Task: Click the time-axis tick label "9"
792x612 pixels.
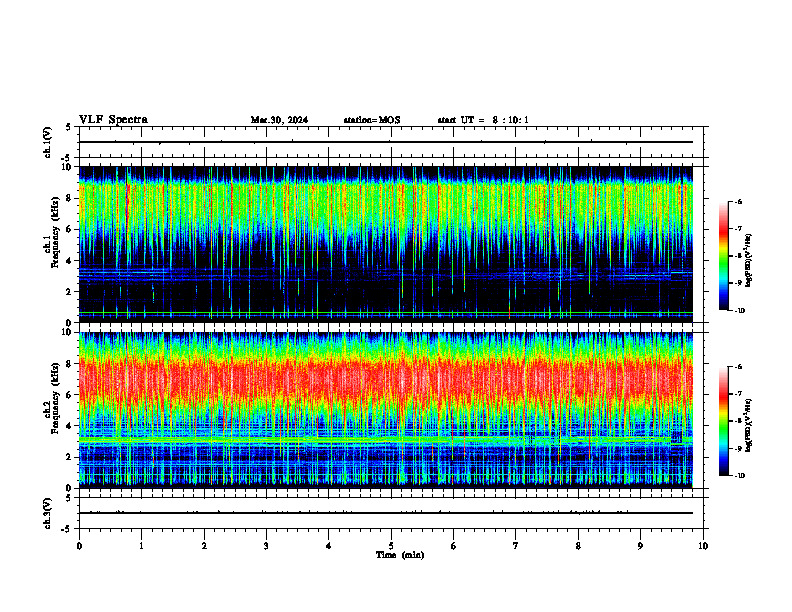Action: [x=640, y=546]
